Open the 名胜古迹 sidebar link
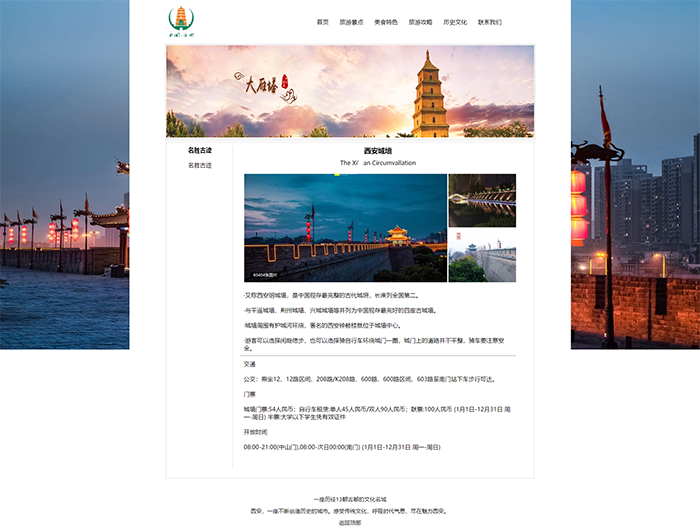 200,165
